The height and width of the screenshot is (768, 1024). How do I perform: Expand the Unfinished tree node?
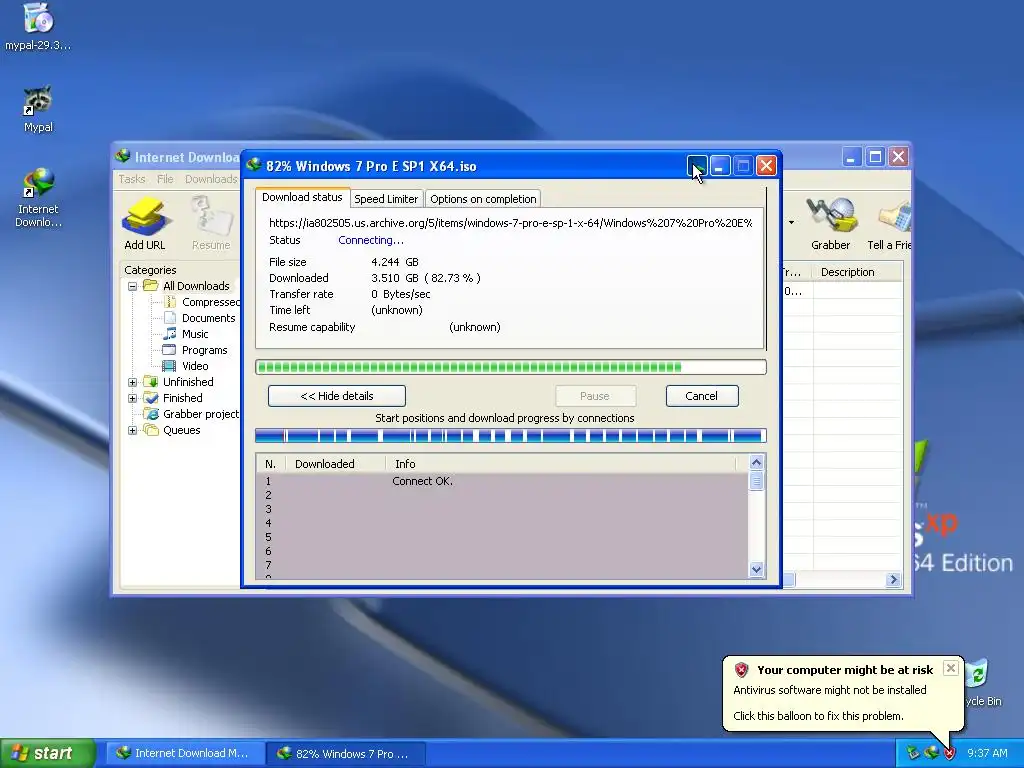(133, 382)
